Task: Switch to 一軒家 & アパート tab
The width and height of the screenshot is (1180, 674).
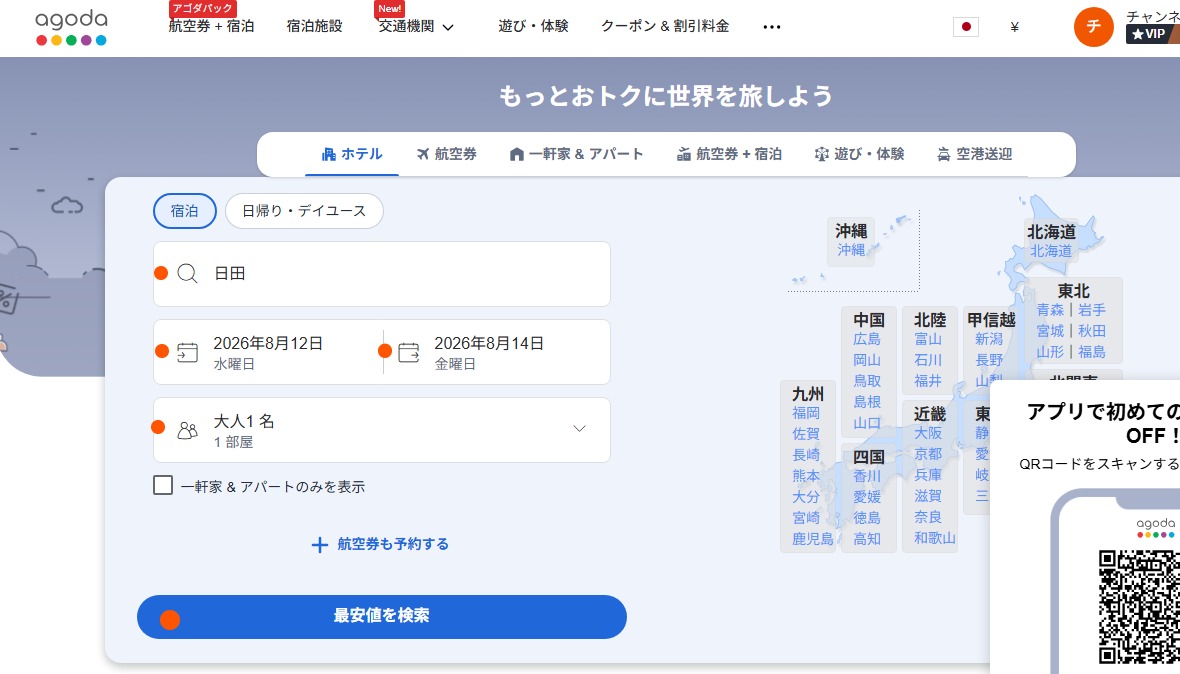Action: pos(576,154)
